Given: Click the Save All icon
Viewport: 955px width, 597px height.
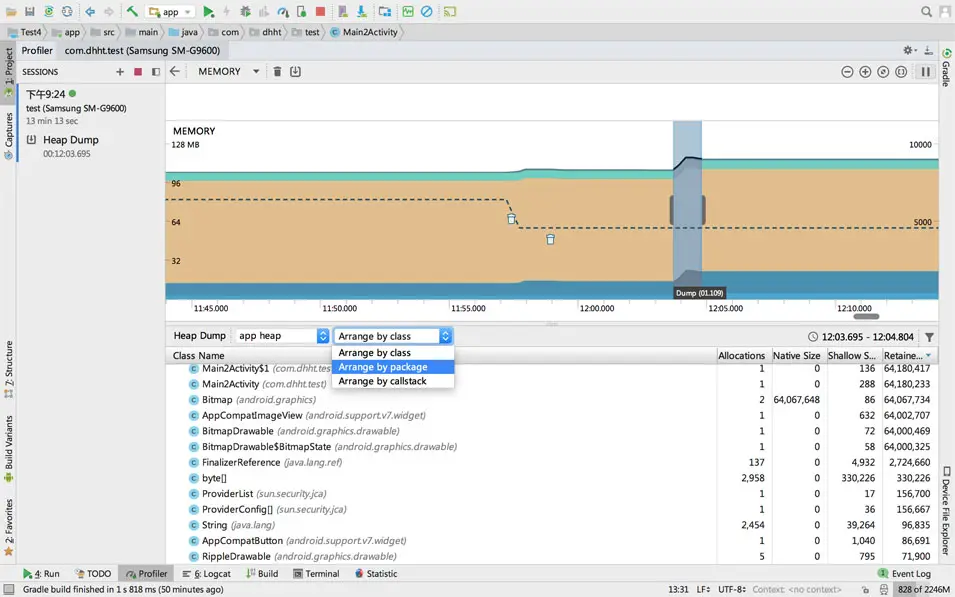Looking at the screenshot, I should pyautogui.click(x=30, y=12).
